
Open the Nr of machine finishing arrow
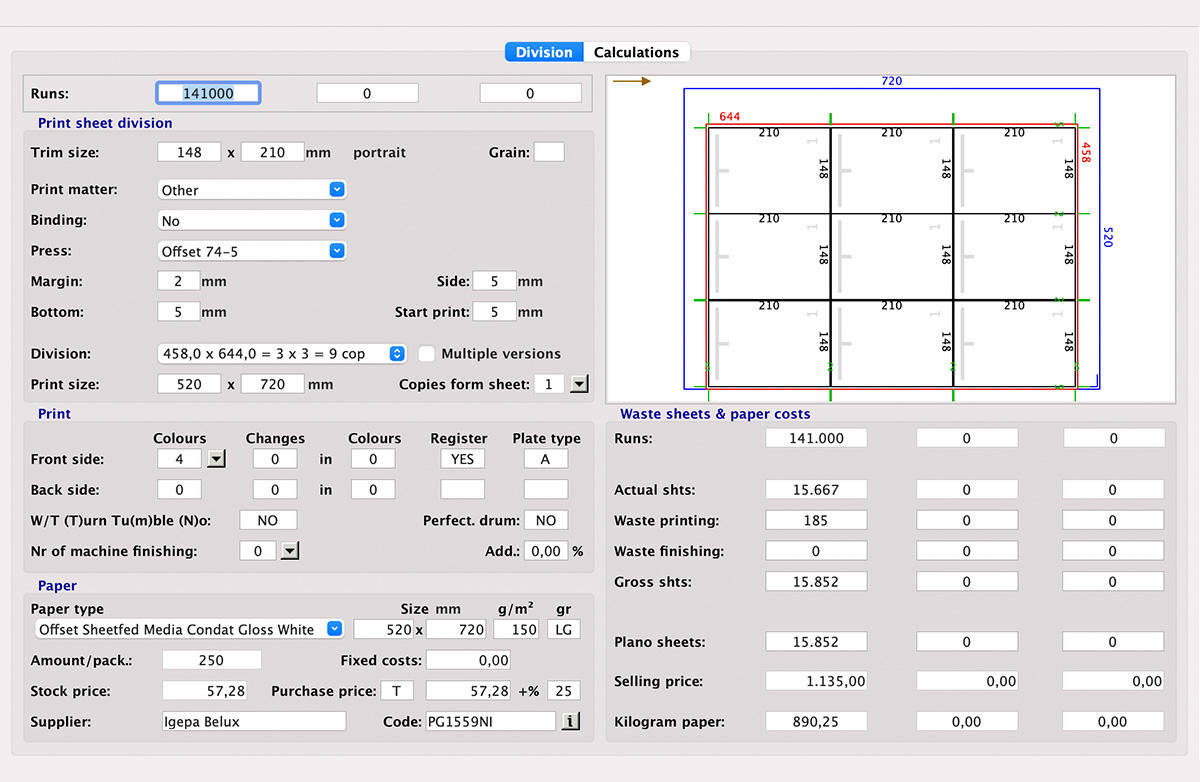point(290,550)
